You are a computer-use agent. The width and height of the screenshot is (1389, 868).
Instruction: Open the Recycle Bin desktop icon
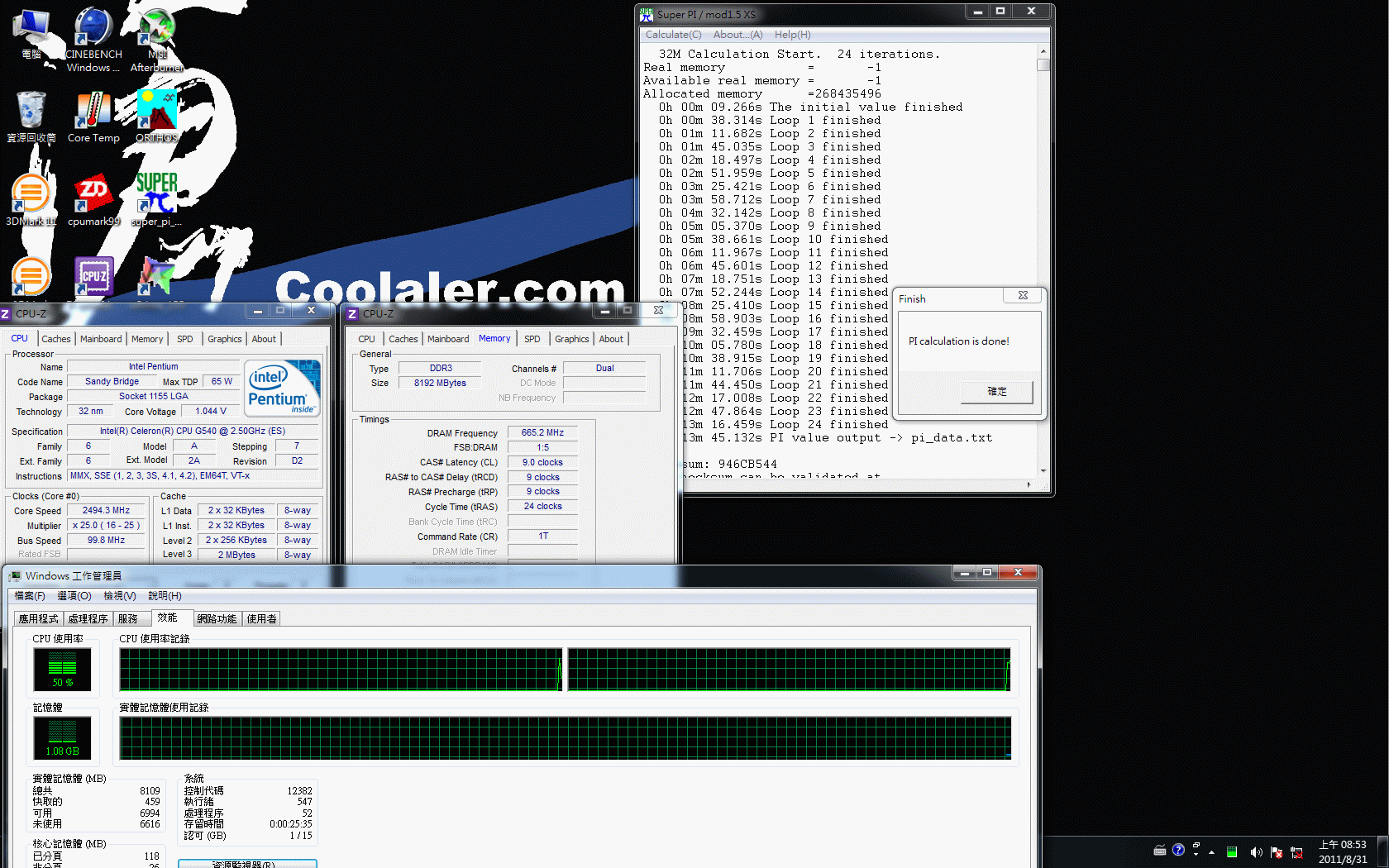(31, 117)
